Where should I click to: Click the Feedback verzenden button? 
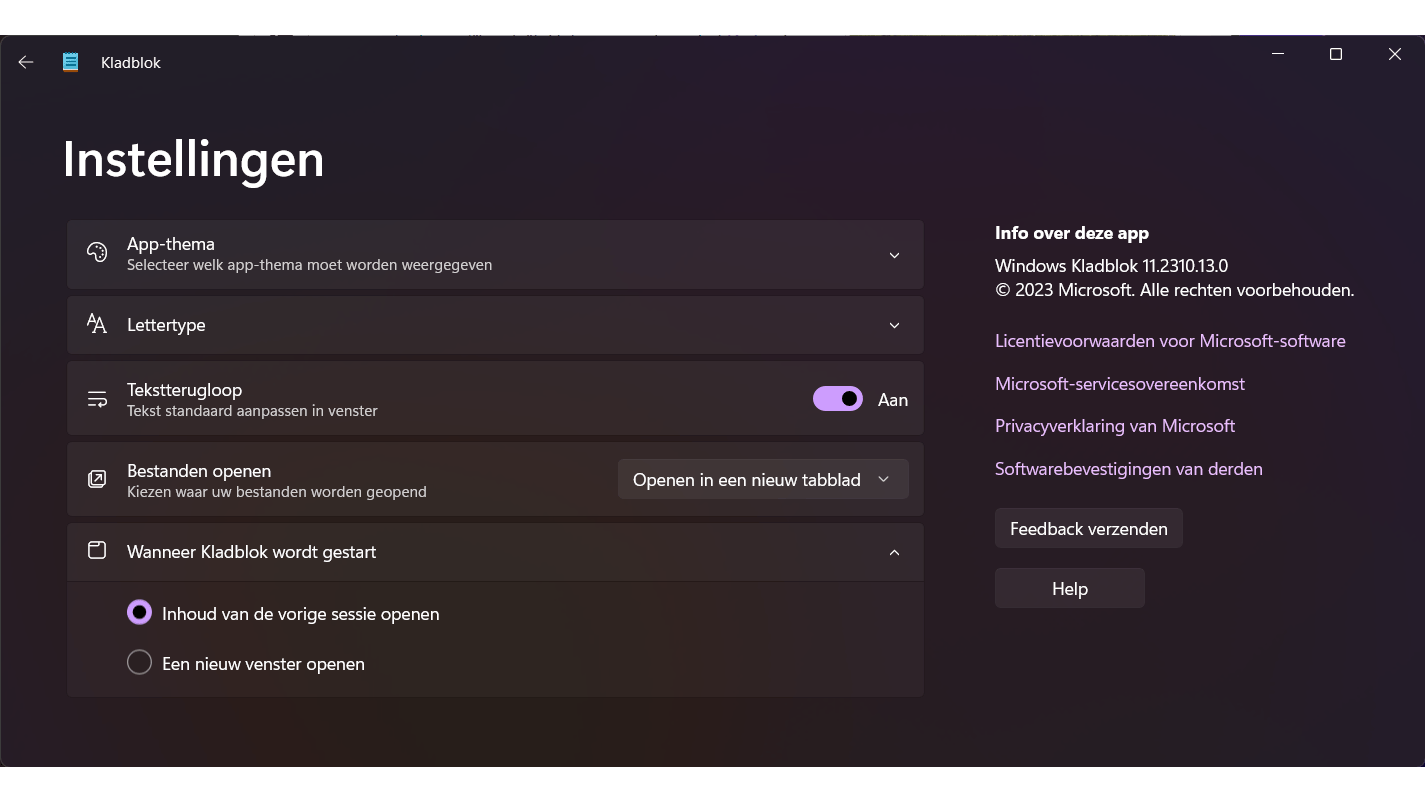[1088, 528]
